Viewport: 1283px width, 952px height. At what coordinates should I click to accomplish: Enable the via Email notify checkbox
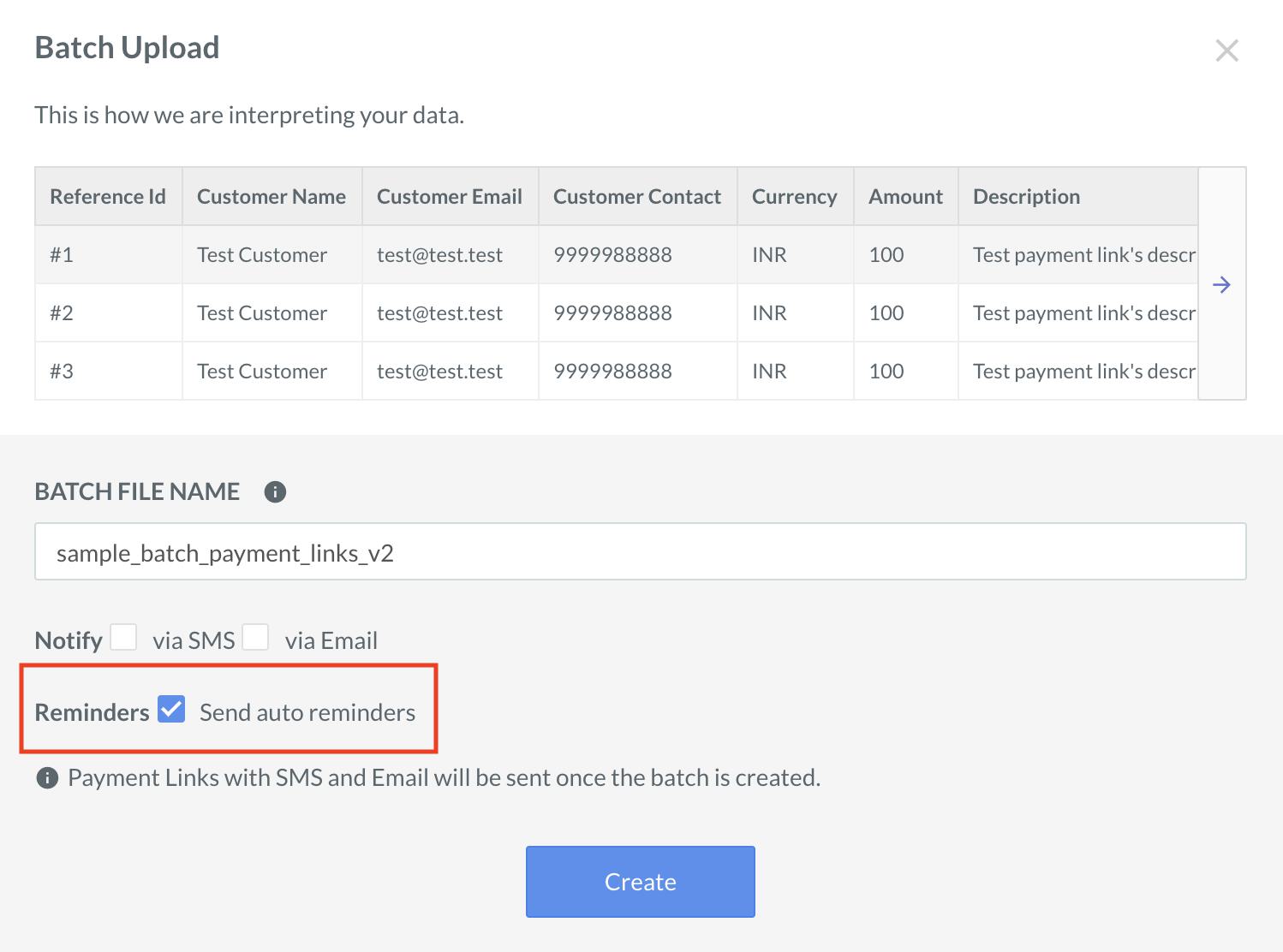pos(255,637)
